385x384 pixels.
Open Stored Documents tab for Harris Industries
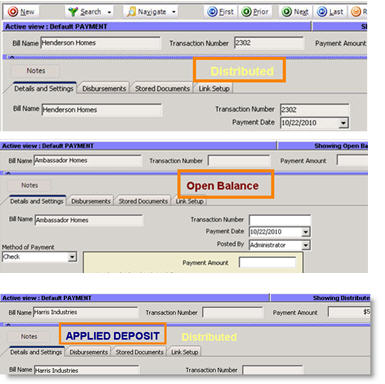point(139,352)
